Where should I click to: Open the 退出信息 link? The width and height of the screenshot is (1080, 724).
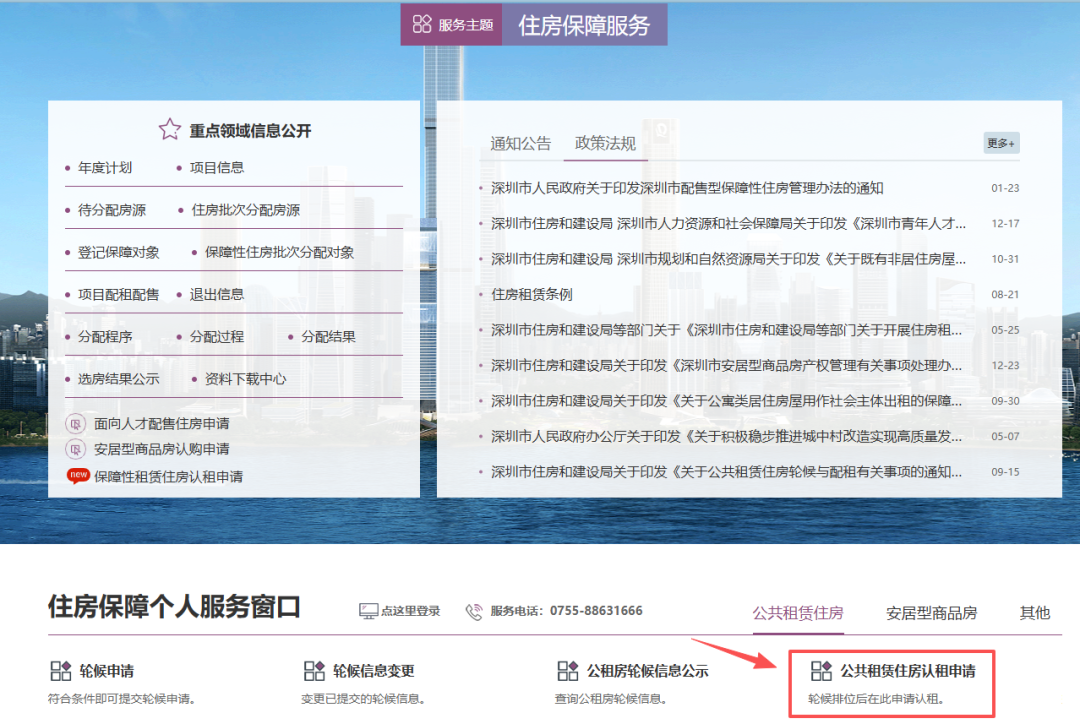pos(217,294)
